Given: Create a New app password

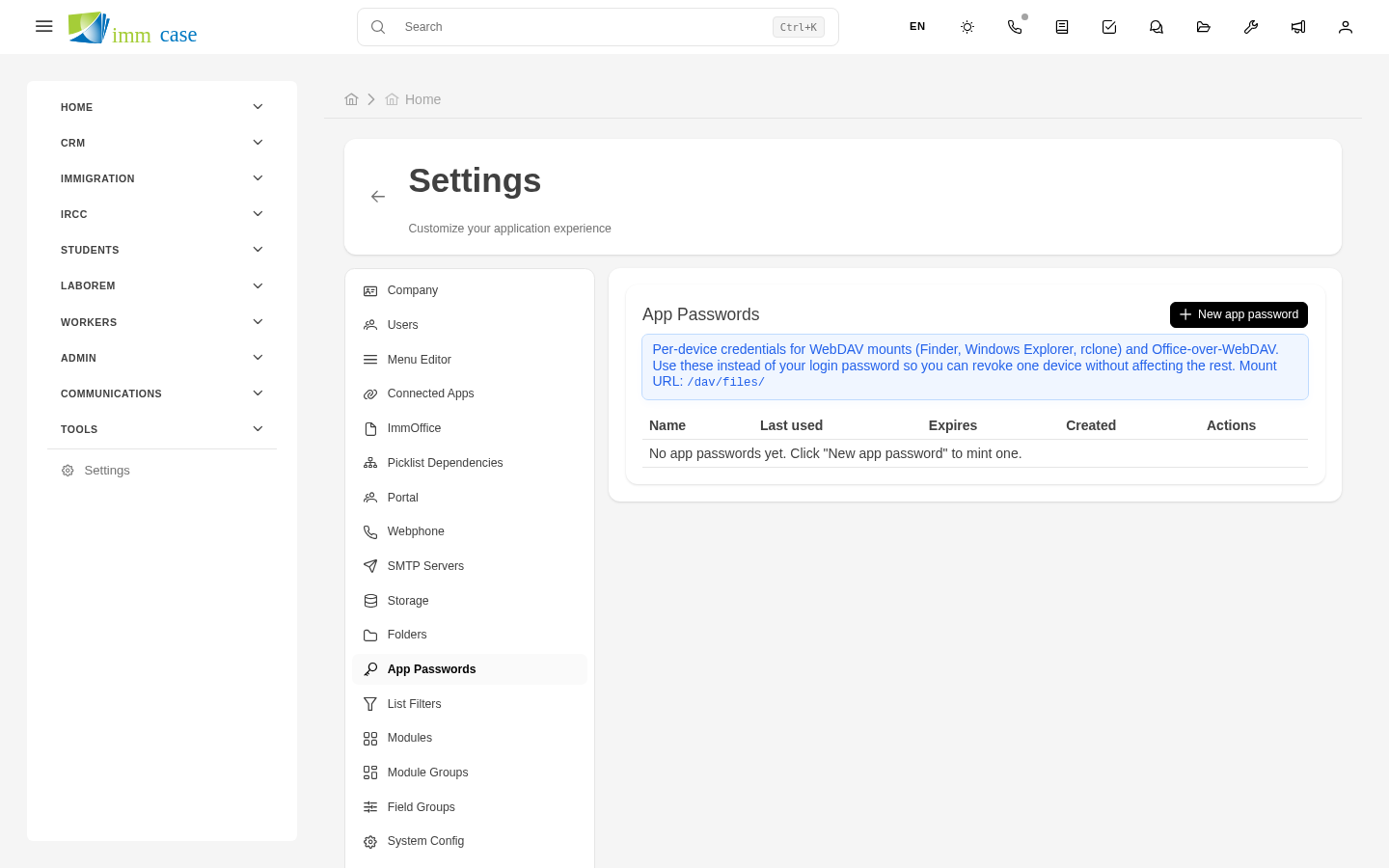Looking at the screenshot, I should click(x=1239, y=314).
